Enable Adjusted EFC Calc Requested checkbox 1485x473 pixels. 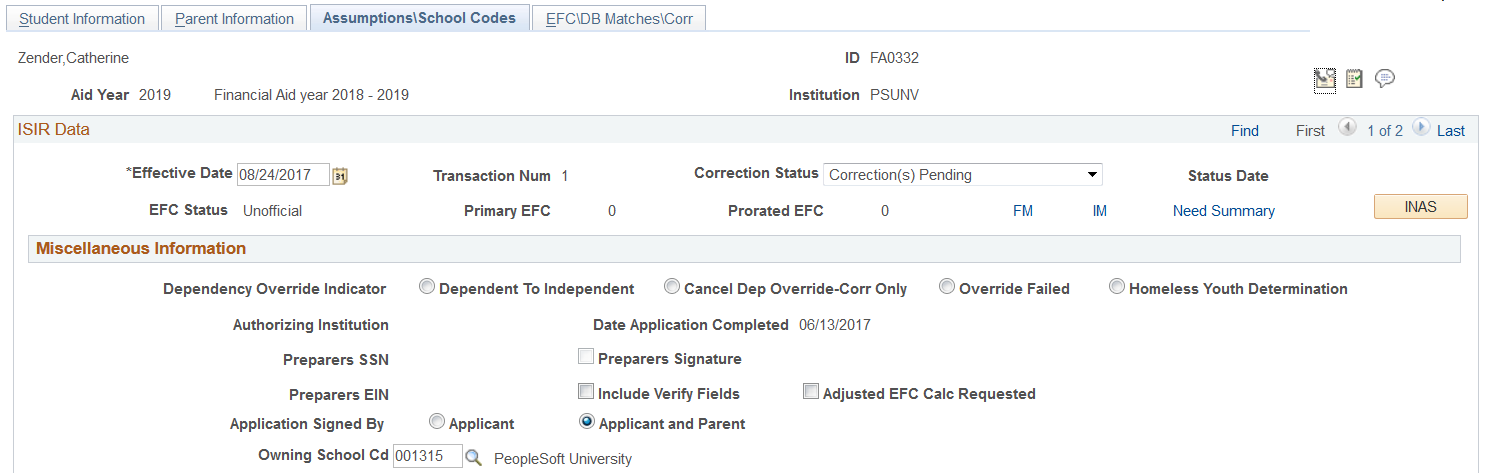(x=811, y=392)
